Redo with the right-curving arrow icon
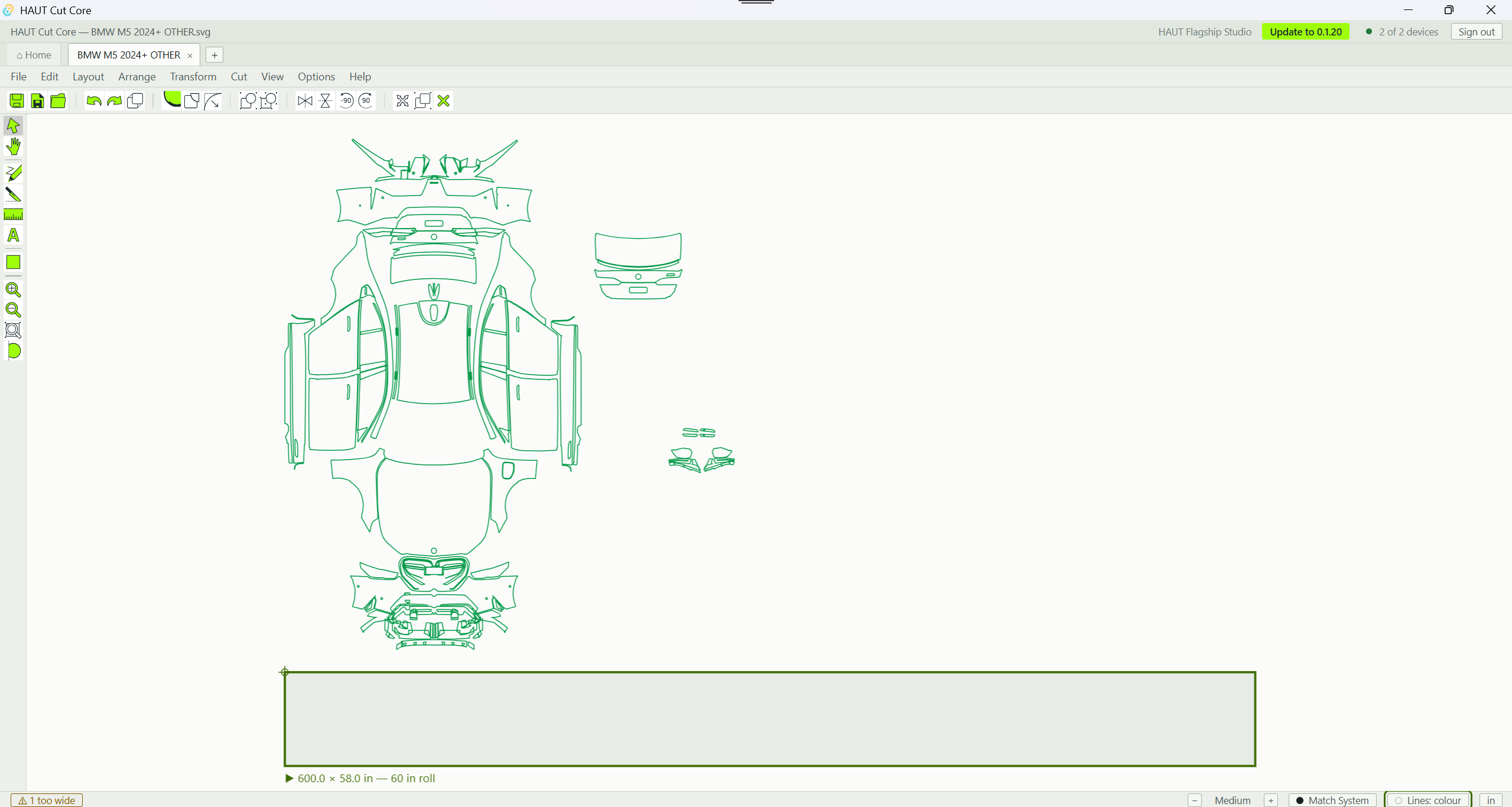The image size is (1512, 807). pyautogui.click(x=115, y=101)
